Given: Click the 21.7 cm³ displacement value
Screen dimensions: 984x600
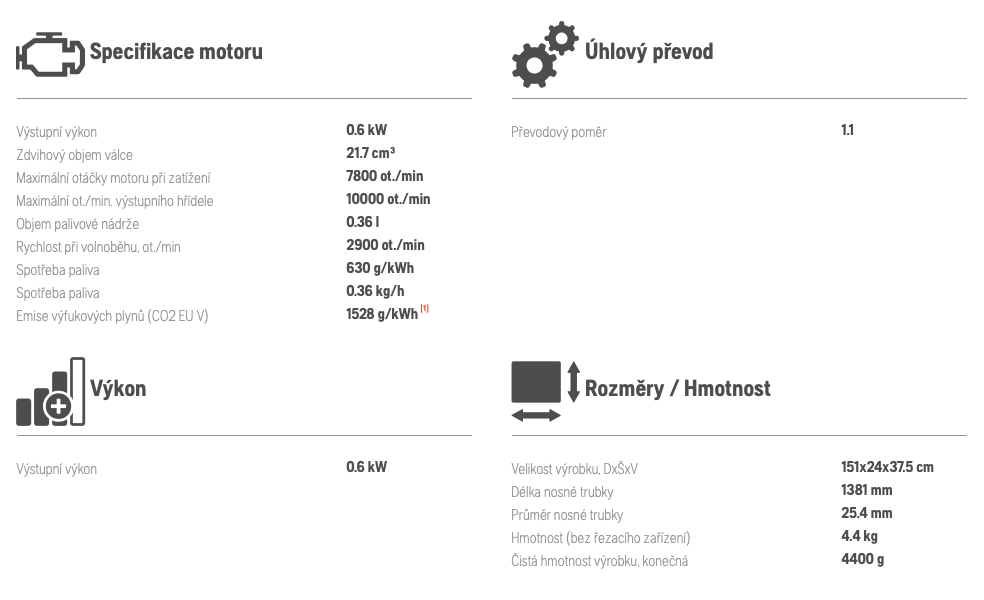Looking at the screenshot, I should pos(370,153).
